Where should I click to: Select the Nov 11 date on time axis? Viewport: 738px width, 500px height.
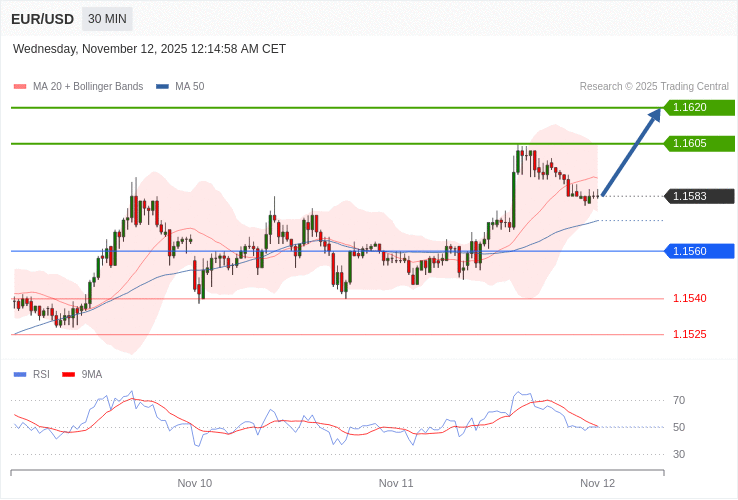point(396,483)
